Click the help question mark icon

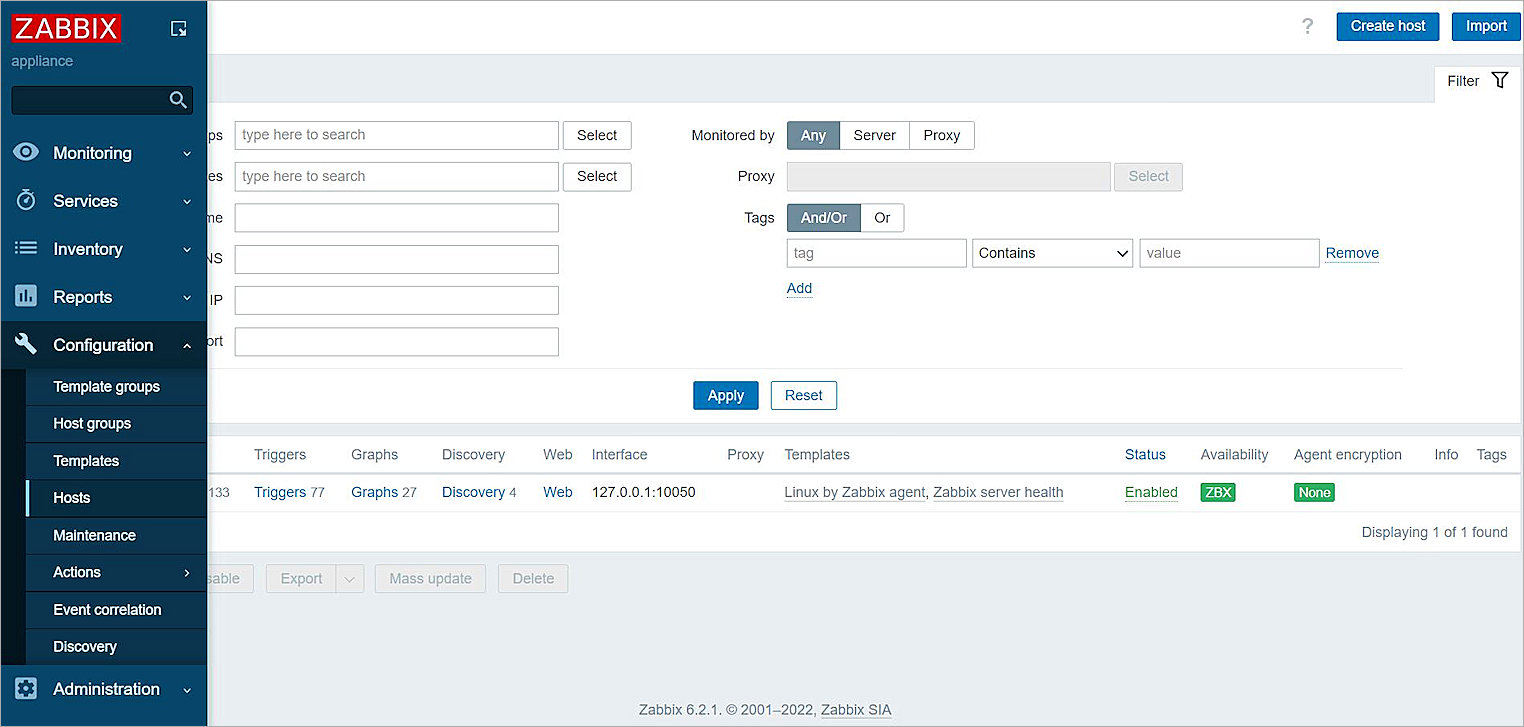point(1307,27)
